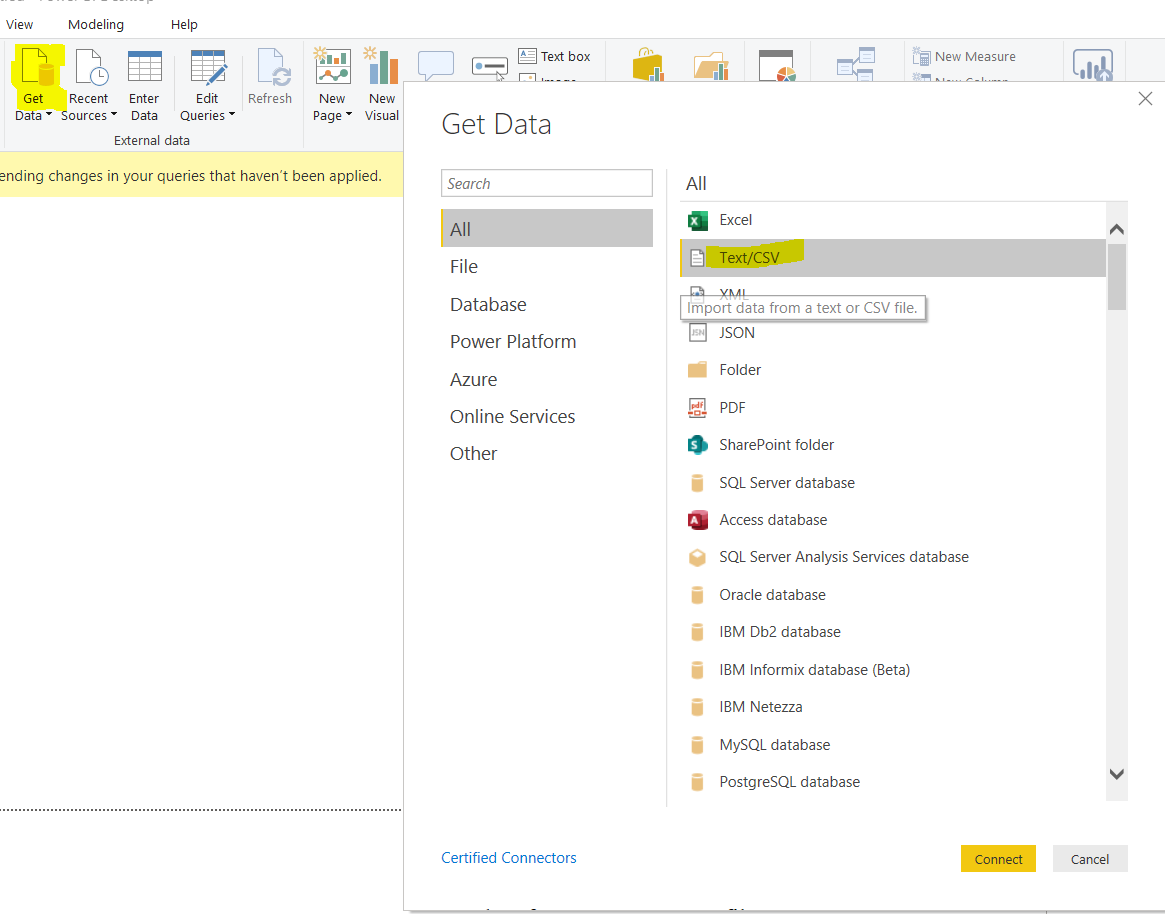Viewport: 1165px width, 914px height.
Task: Open the Modeling ribbon tab
Action: point(96,24)
